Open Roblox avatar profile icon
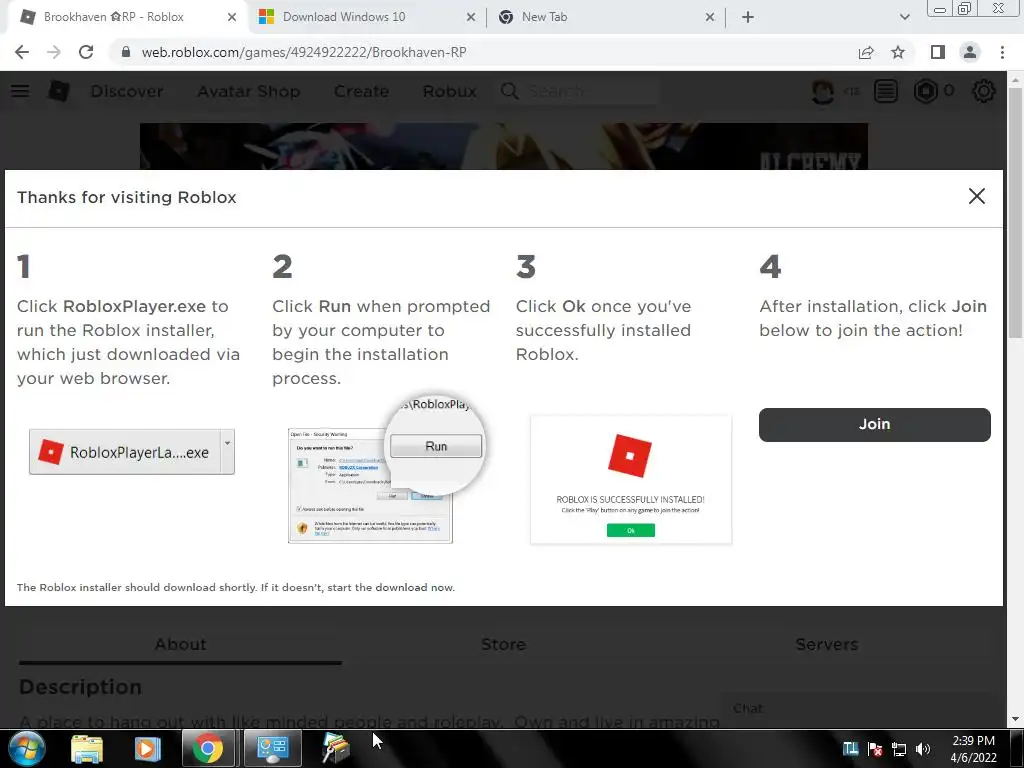Screen dimensions: 1024x768 [x=823, y=91]
